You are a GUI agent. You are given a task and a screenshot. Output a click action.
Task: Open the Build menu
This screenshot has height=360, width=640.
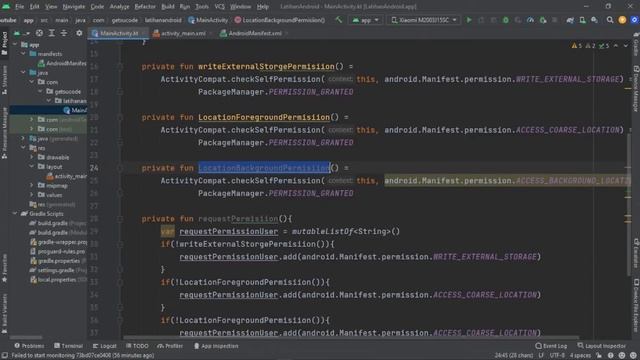click(x=167, y=7)
